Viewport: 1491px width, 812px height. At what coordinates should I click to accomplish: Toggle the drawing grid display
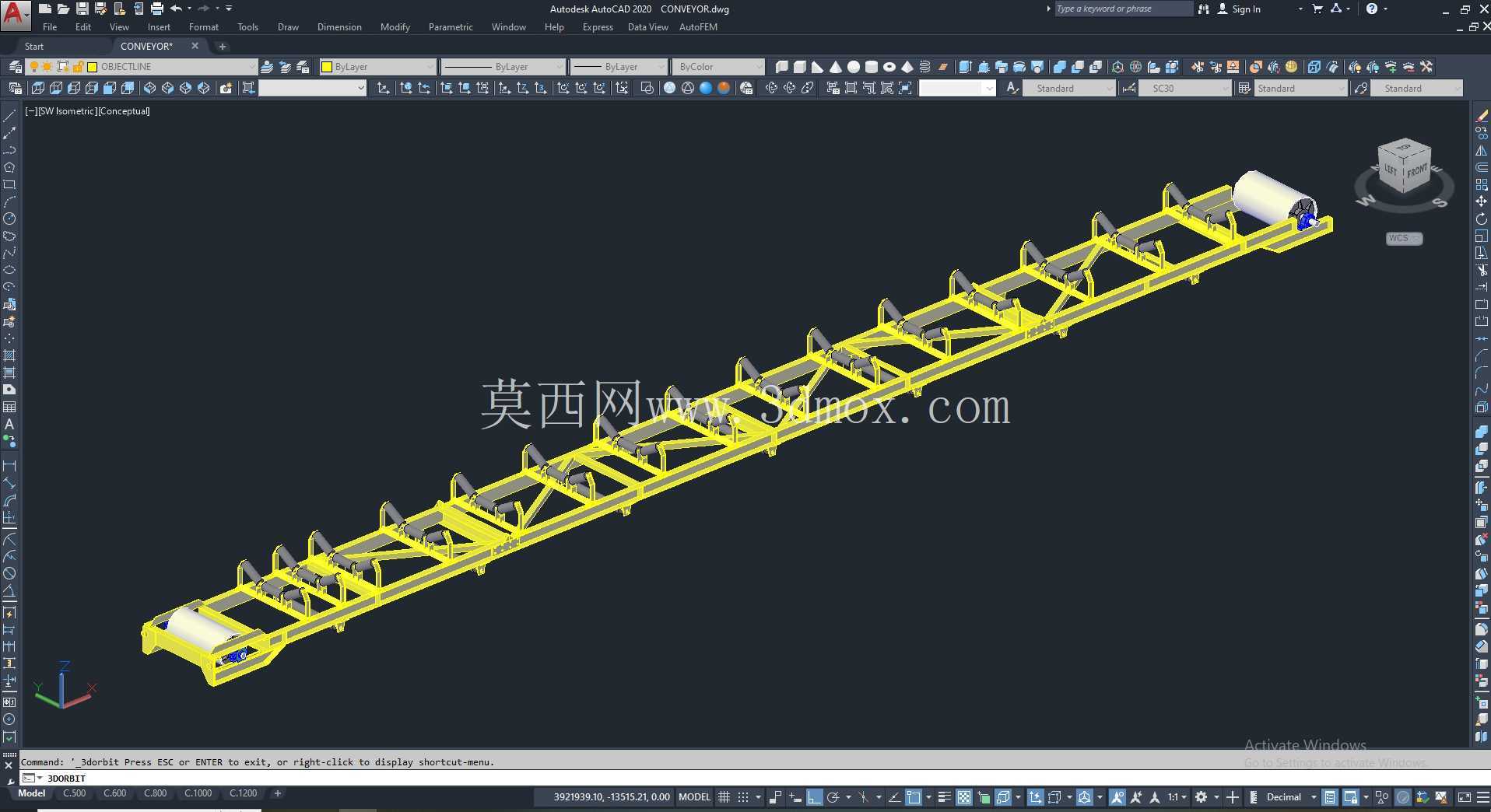coord(724,796)
